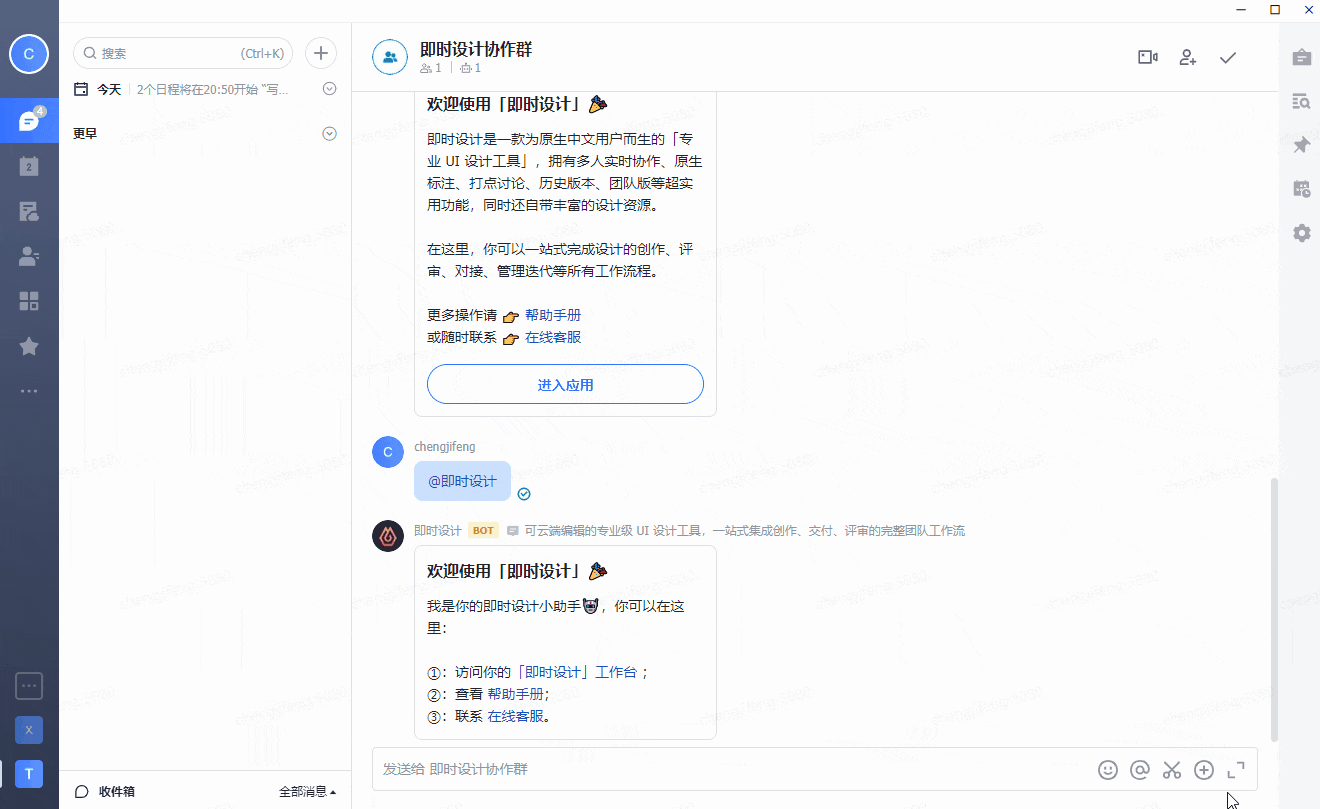
Task: Open the Messages tab with the badge 4
Action: [29, 121]
